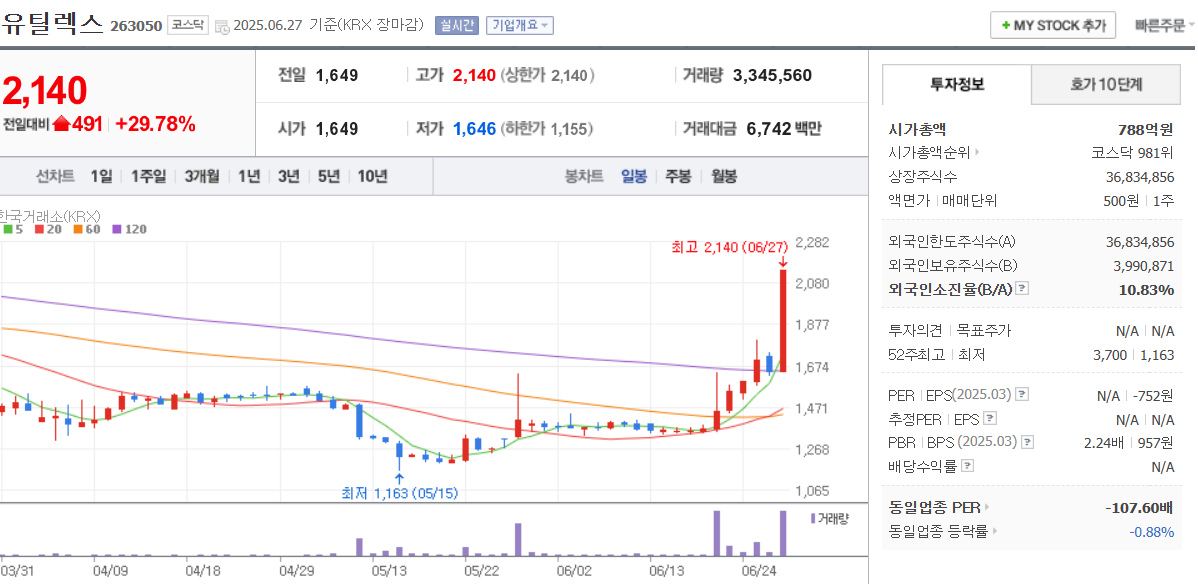The height and width of the screenshot is (584, 1198).
Task: Click the 코스닥 market badge
Action: tap(187, 25)
